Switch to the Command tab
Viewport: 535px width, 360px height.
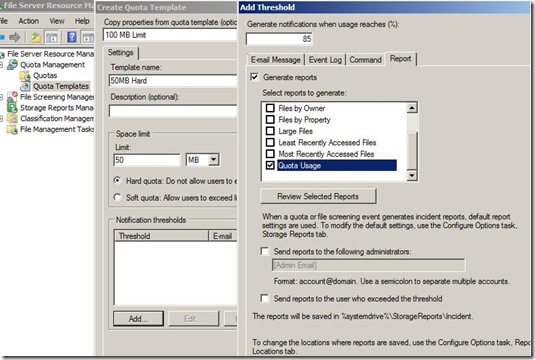[x=365, y=60]
